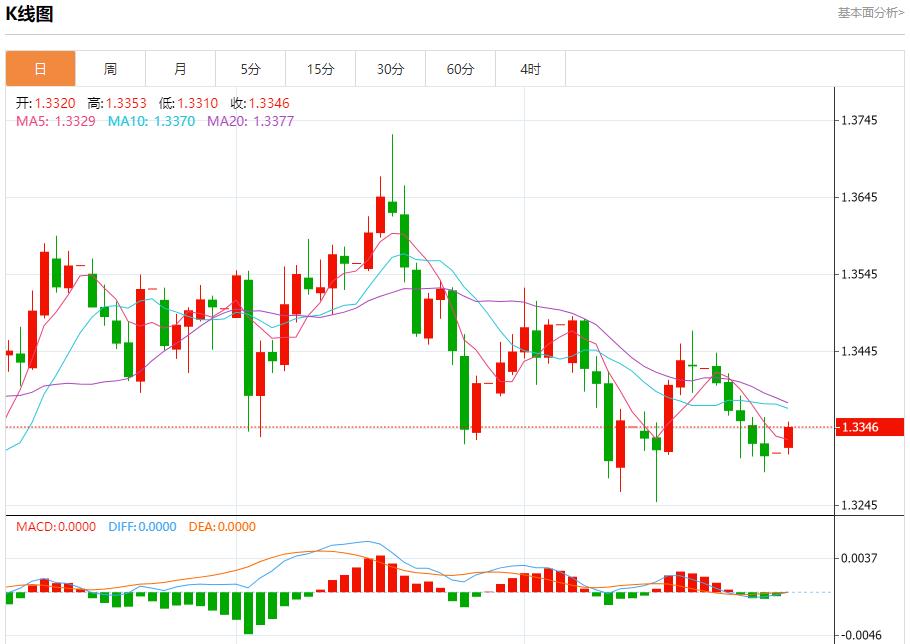Image resolution: width=910 pixels, height=644 pixels.
Task: Switch to the 4时 four-hour timeframe
Action: [530, 68]
